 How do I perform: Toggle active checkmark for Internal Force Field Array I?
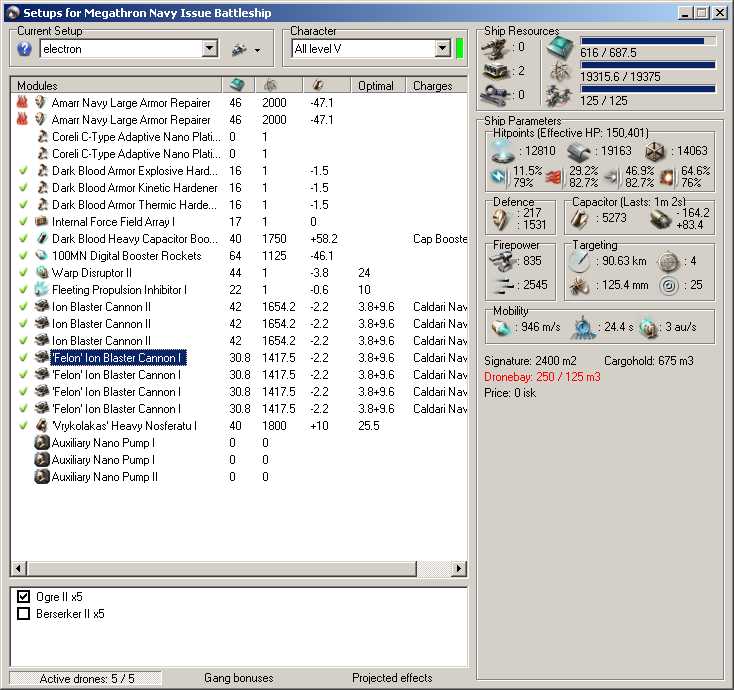click(23, 221)
